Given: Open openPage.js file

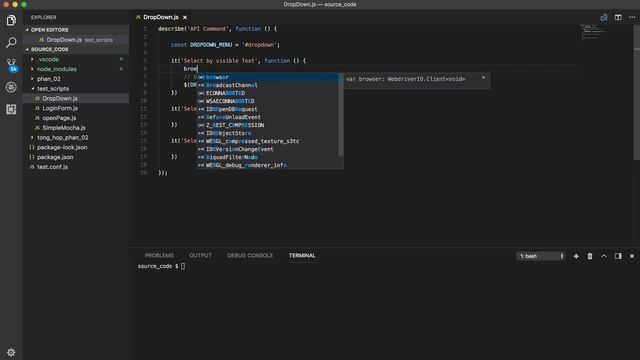Looking at the screenshot, I should (x=76, y=118).
